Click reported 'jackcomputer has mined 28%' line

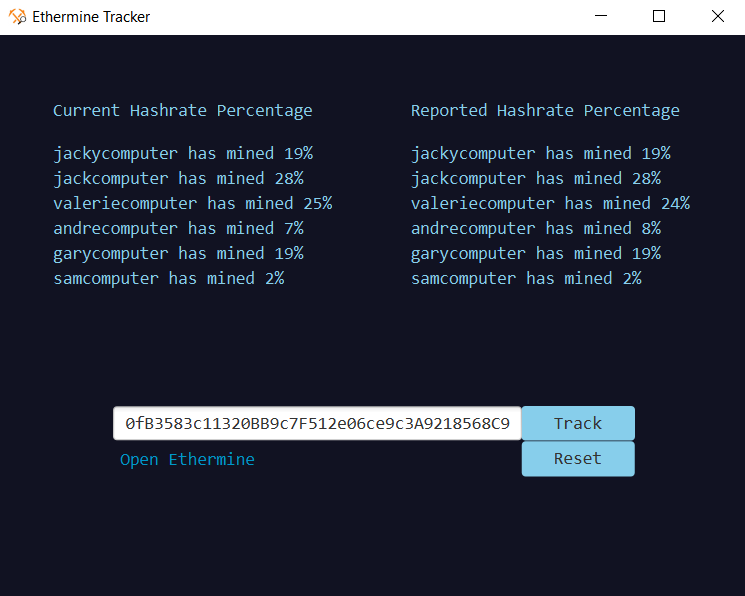pyautogui.click(x=535, y=179)
